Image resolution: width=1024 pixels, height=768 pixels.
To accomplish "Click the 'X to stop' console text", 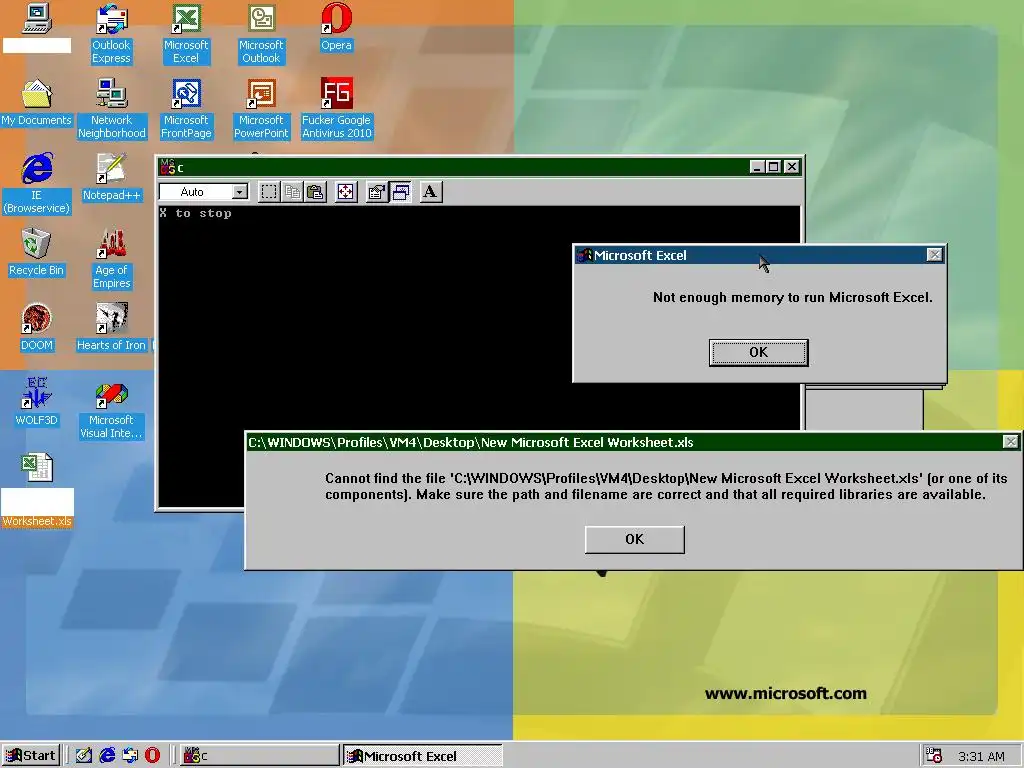I will pos(195,213).
